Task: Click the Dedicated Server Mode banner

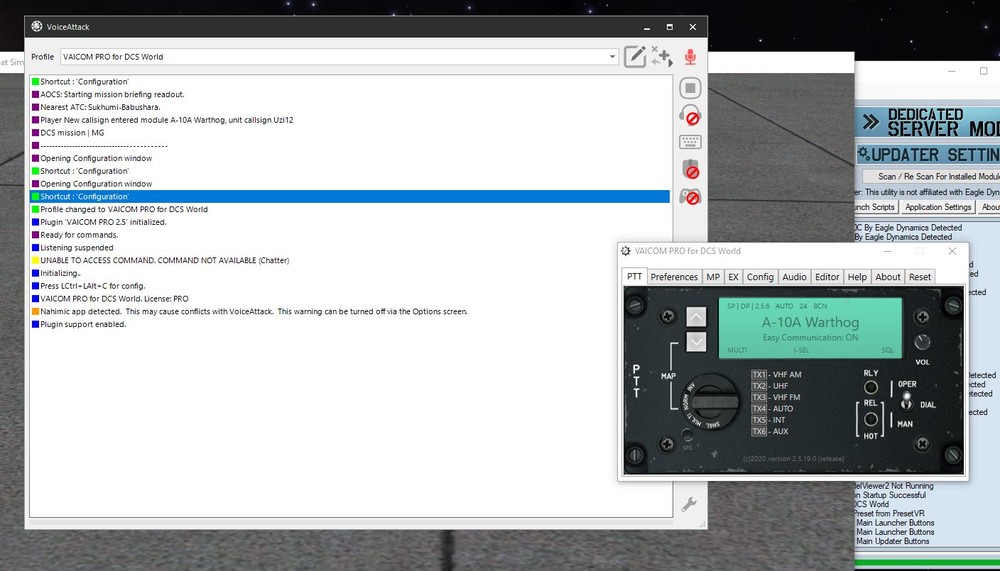Action: 928,122
